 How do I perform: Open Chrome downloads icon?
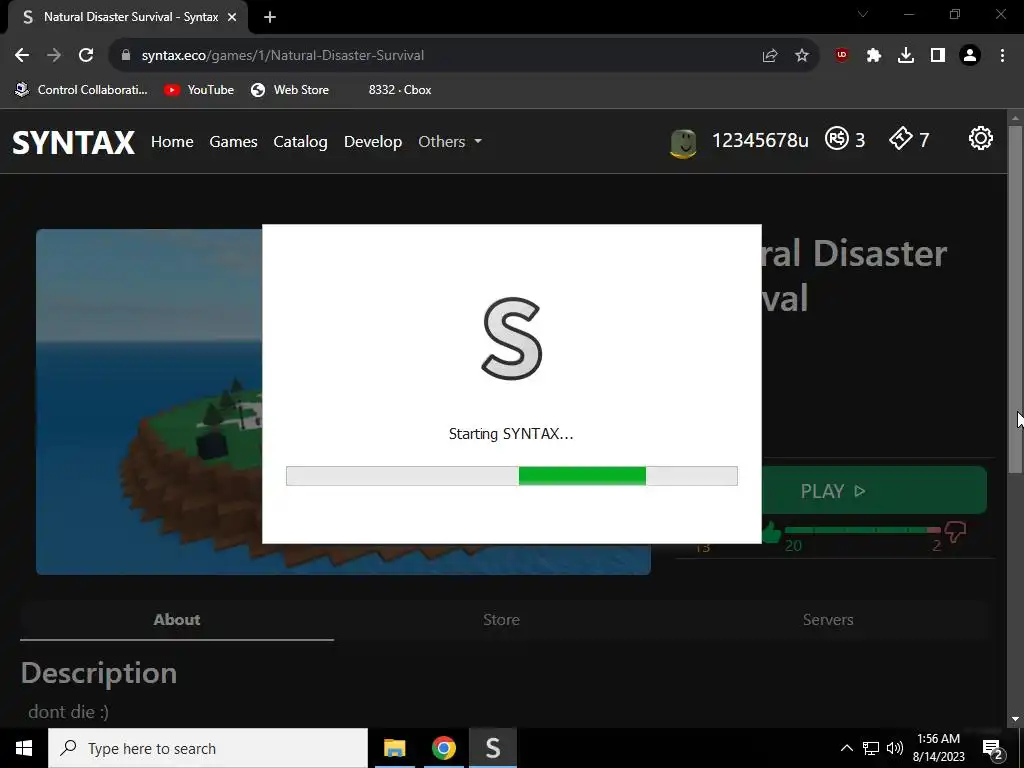906,56
